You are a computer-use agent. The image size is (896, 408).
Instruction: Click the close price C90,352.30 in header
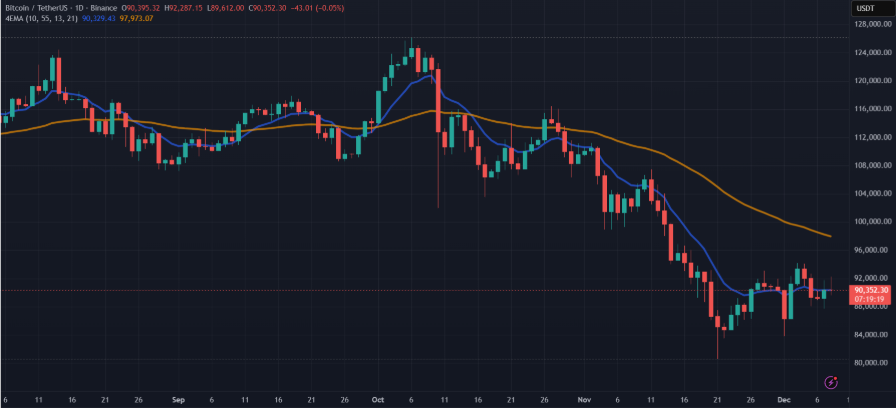(266, 9)
